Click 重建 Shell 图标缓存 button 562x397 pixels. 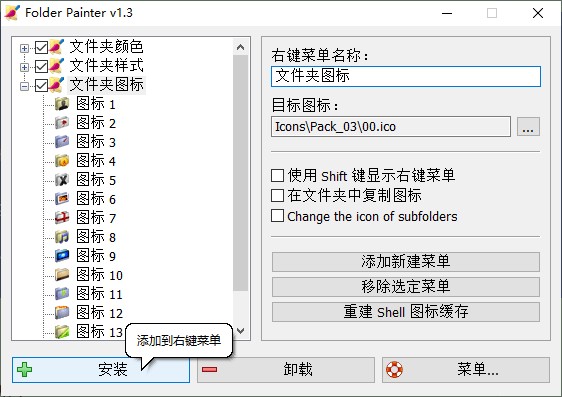406,312
